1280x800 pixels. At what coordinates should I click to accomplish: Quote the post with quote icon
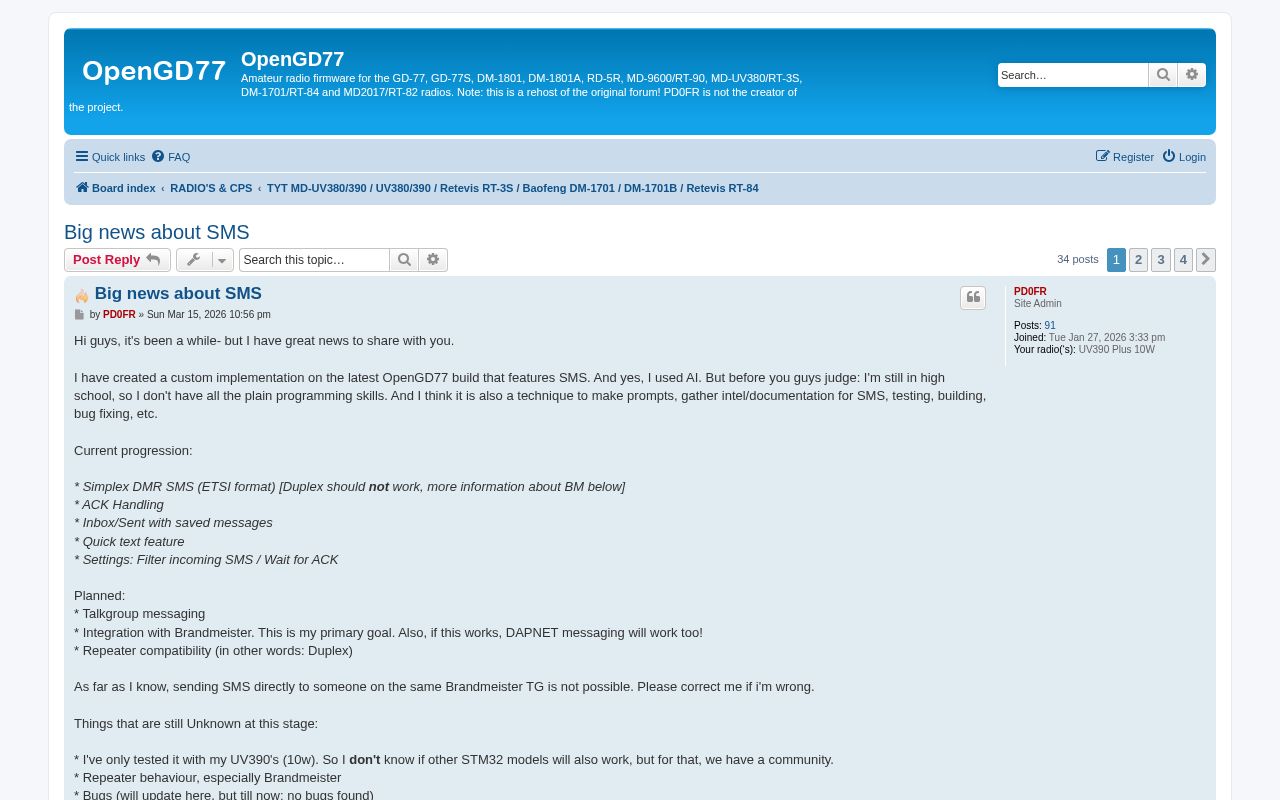(973, 298)
